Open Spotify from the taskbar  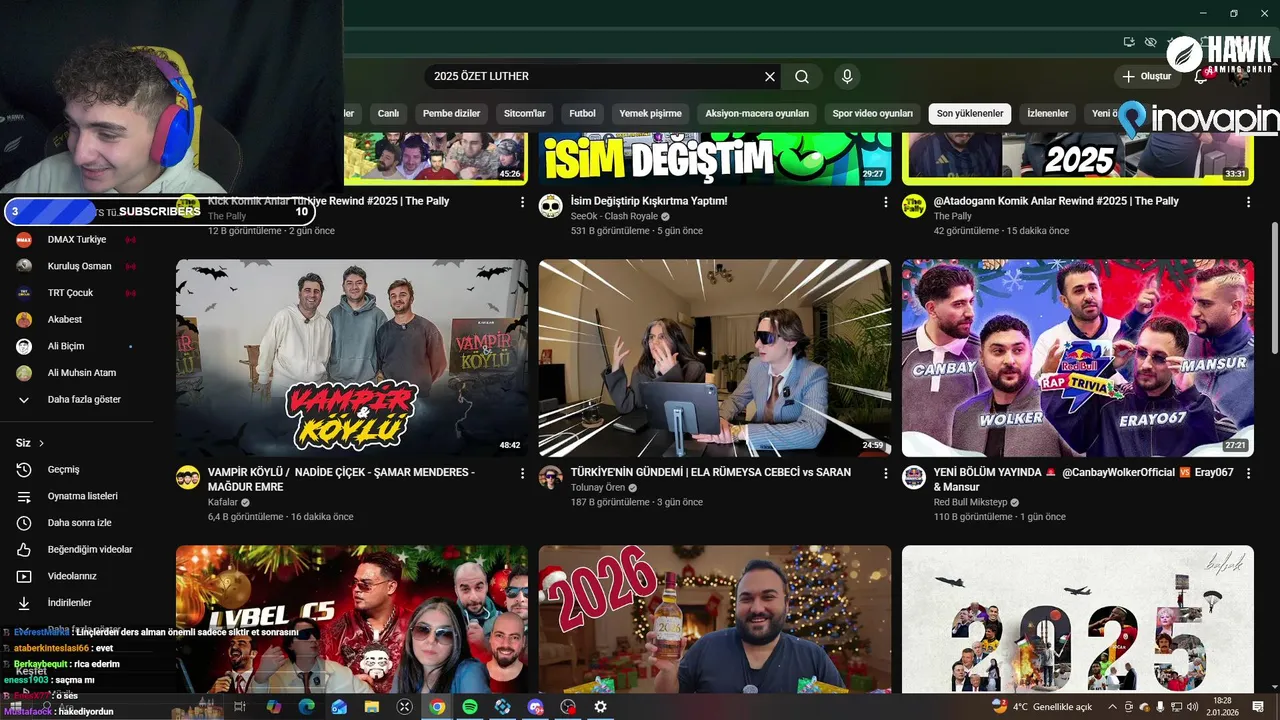[470, 707]
